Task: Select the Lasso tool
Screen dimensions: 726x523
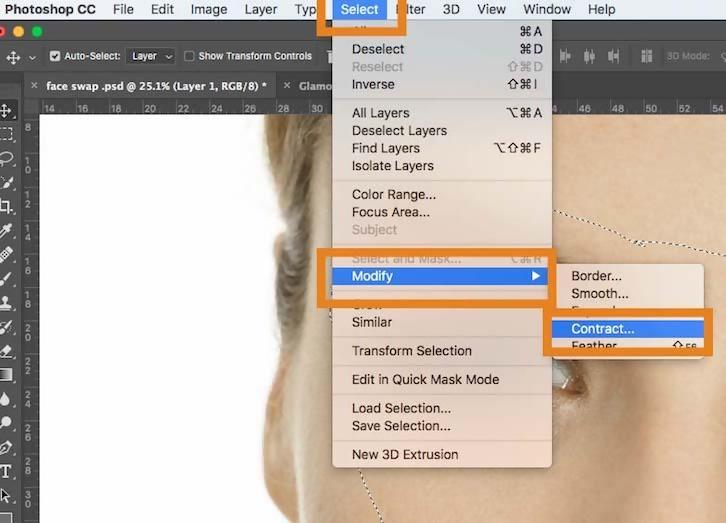Action: pyautogui.click(x=6, y=159)
